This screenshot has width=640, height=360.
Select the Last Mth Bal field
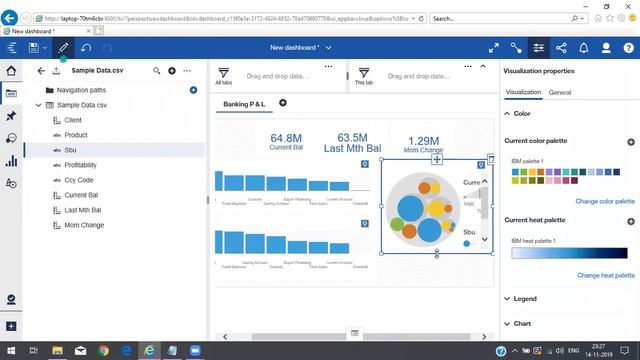(83, 210)
